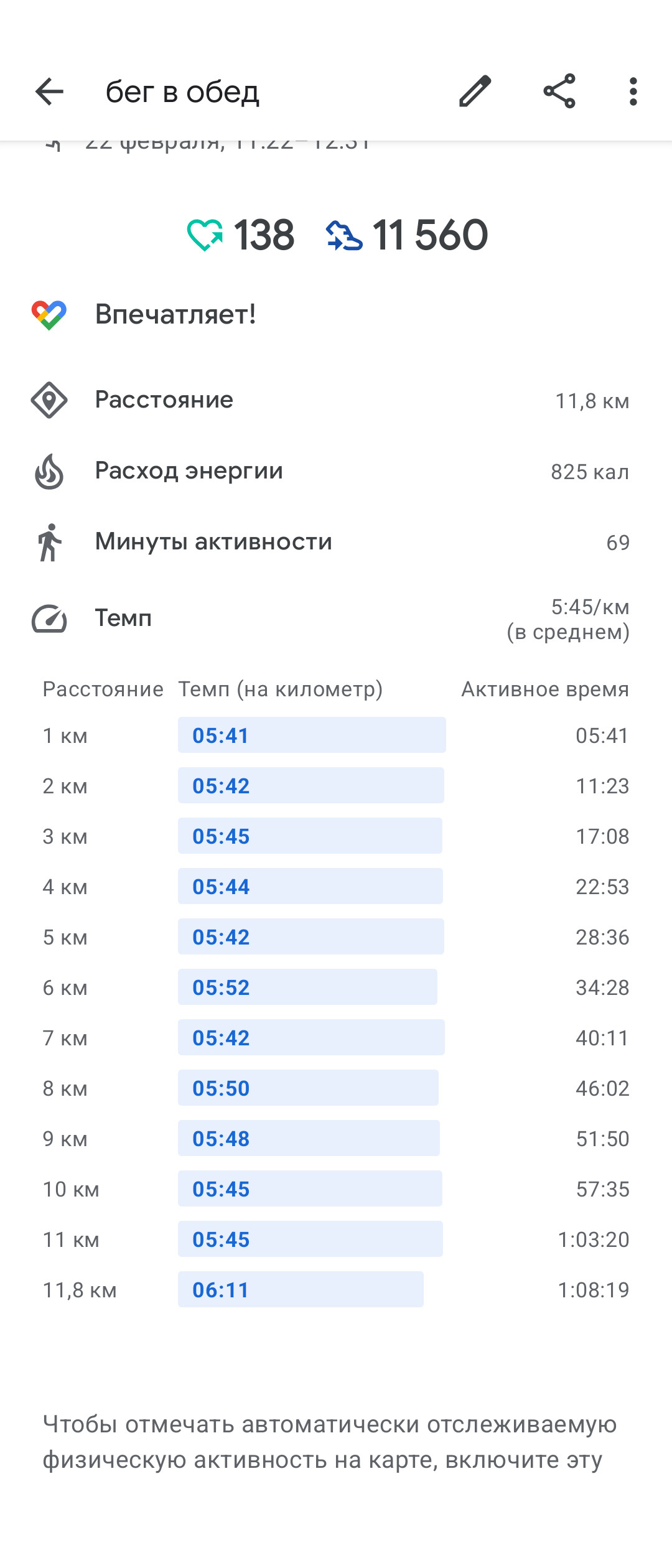Tap the Темп (на километр) column header
This screenshot has height=1568, width=672.
pos(281,689)
